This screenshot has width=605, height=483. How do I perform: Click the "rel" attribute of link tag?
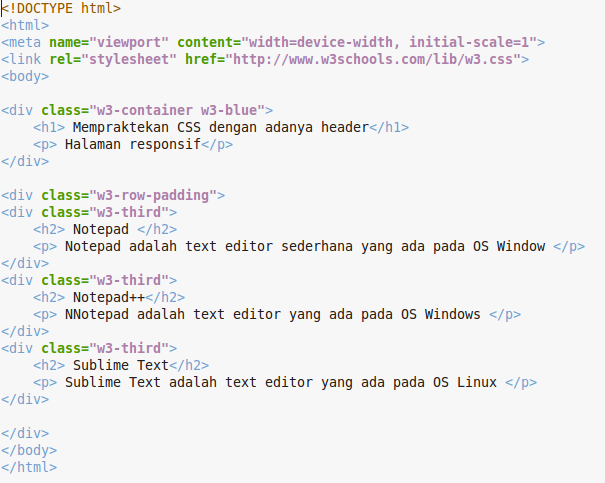61,59
